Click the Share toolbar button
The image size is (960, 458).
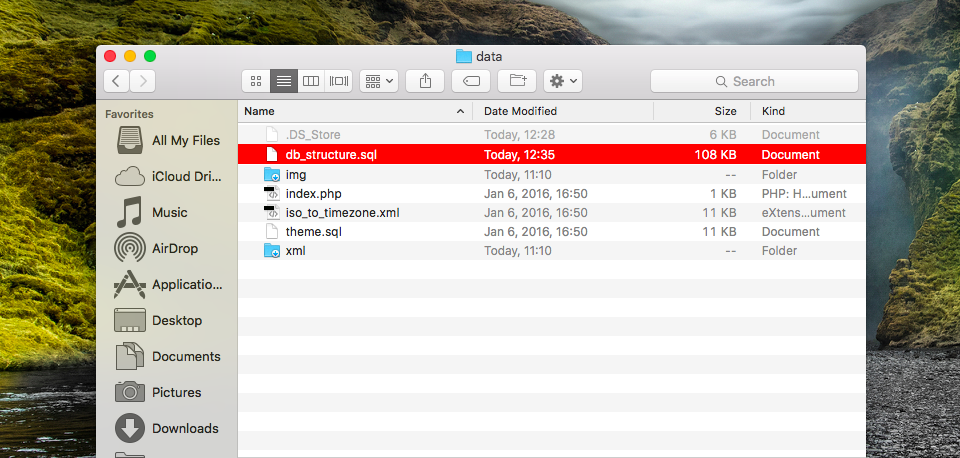(x=426, y=81)
